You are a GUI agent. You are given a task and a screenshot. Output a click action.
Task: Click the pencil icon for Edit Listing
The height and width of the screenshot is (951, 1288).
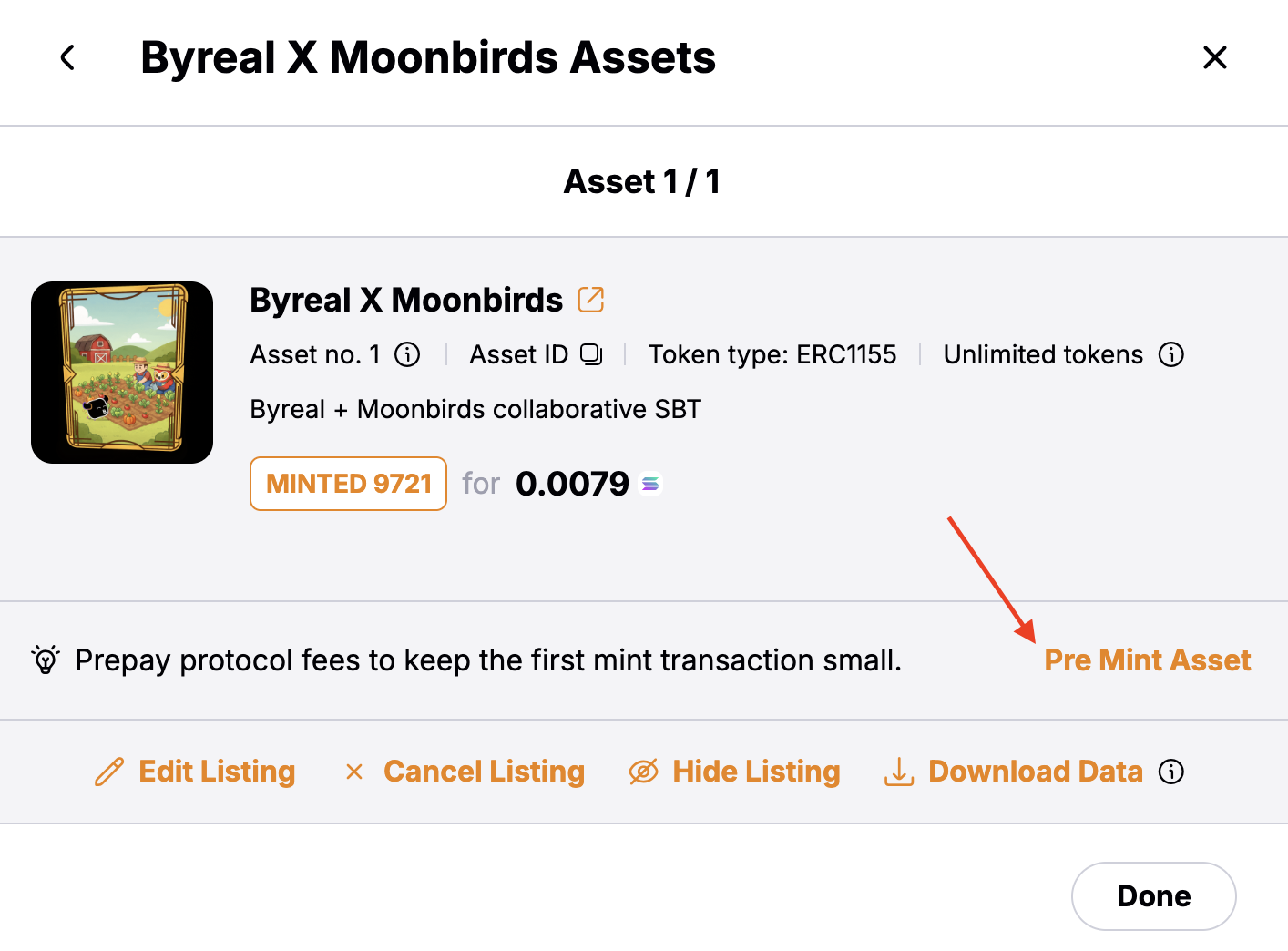(x=109, y=772)
